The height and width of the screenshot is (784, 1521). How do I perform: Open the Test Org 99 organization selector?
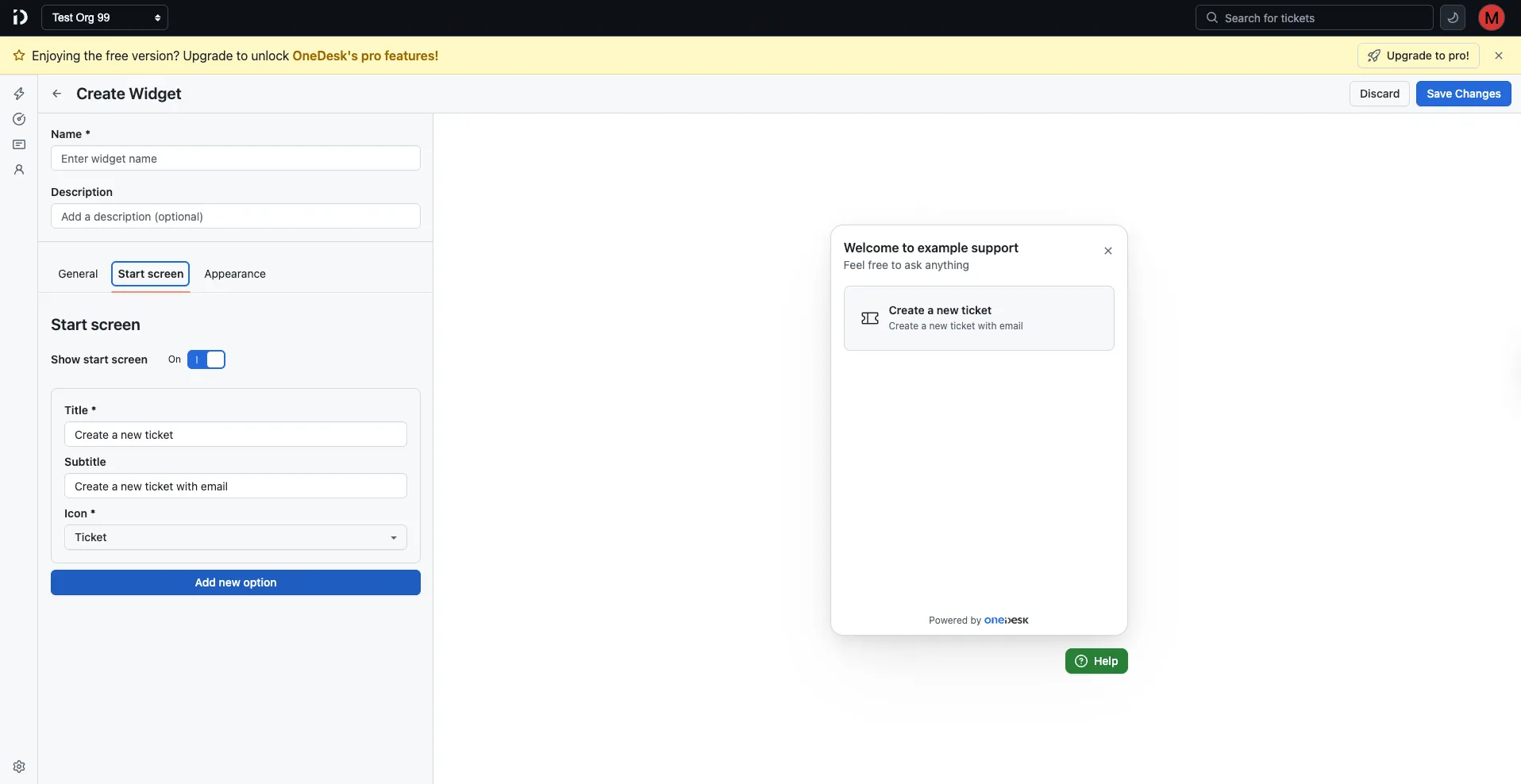click(105, 17)
